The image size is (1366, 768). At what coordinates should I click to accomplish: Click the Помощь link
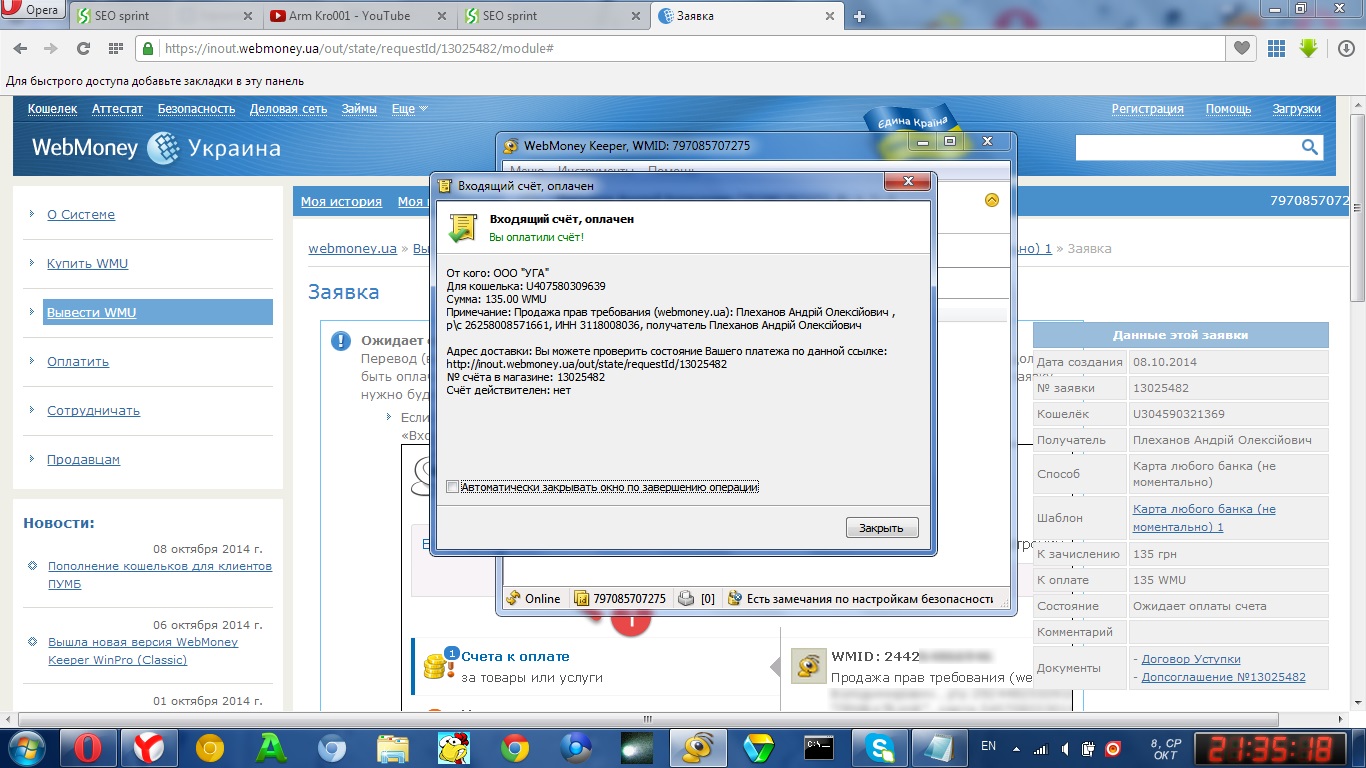click(1228, 109)
